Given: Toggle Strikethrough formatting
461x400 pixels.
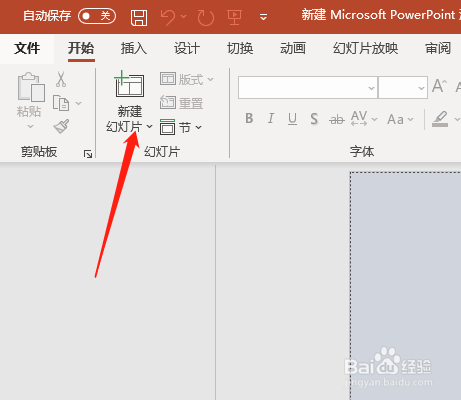Looking at the screenshot, I should point(337,119).
